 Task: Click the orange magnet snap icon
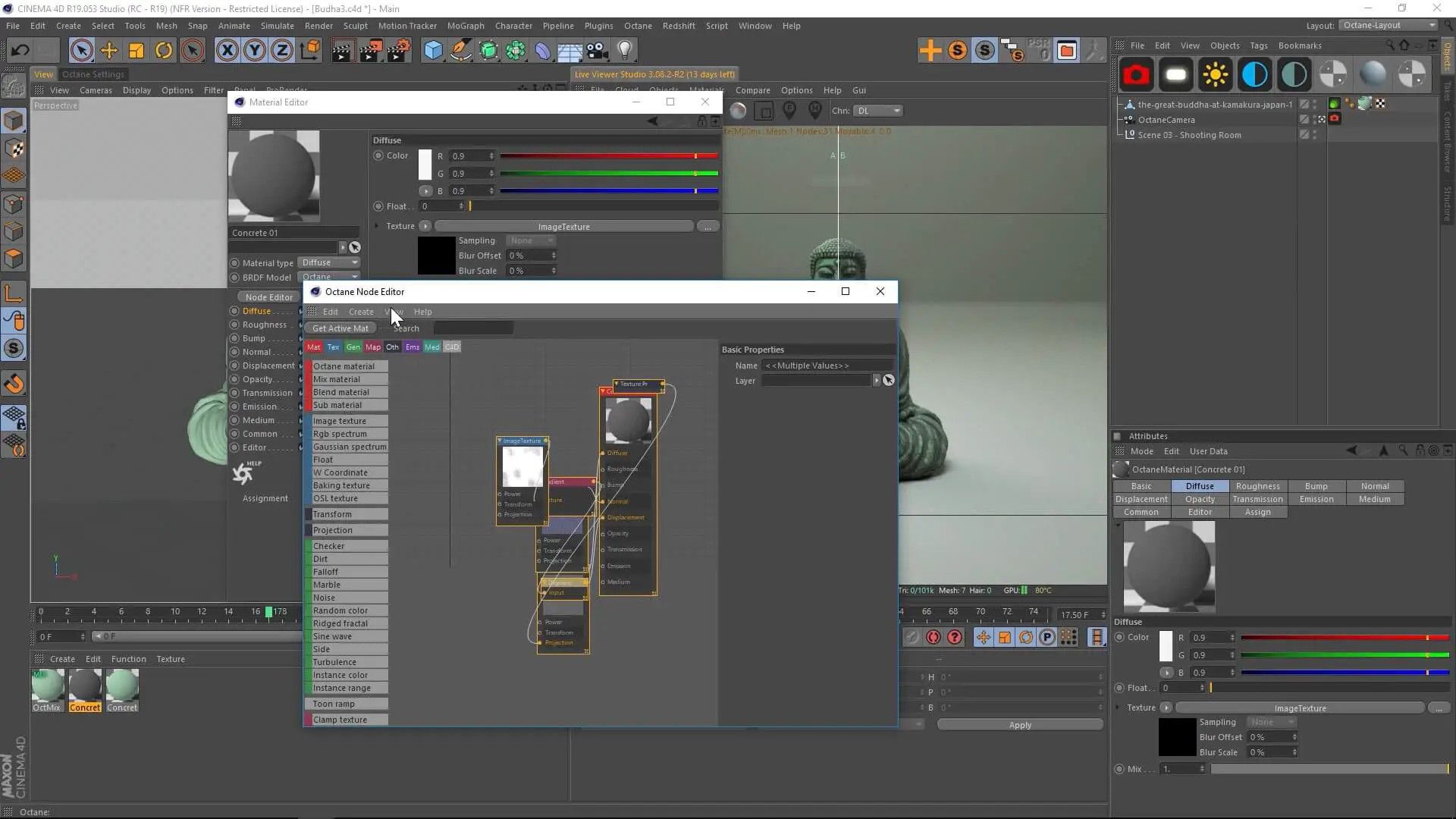[x=14, y=384]
